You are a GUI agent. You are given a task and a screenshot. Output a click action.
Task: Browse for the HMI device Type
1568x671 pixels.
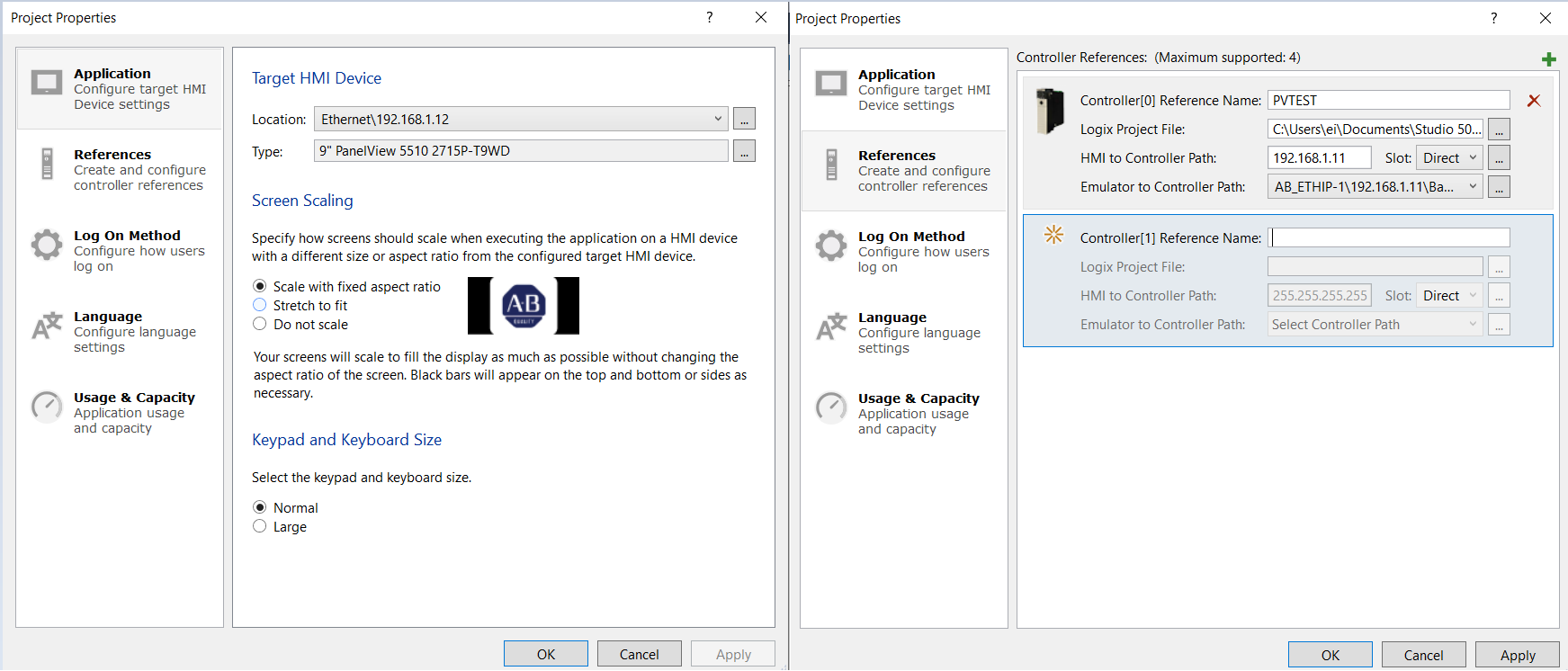[x=744, y=151]
